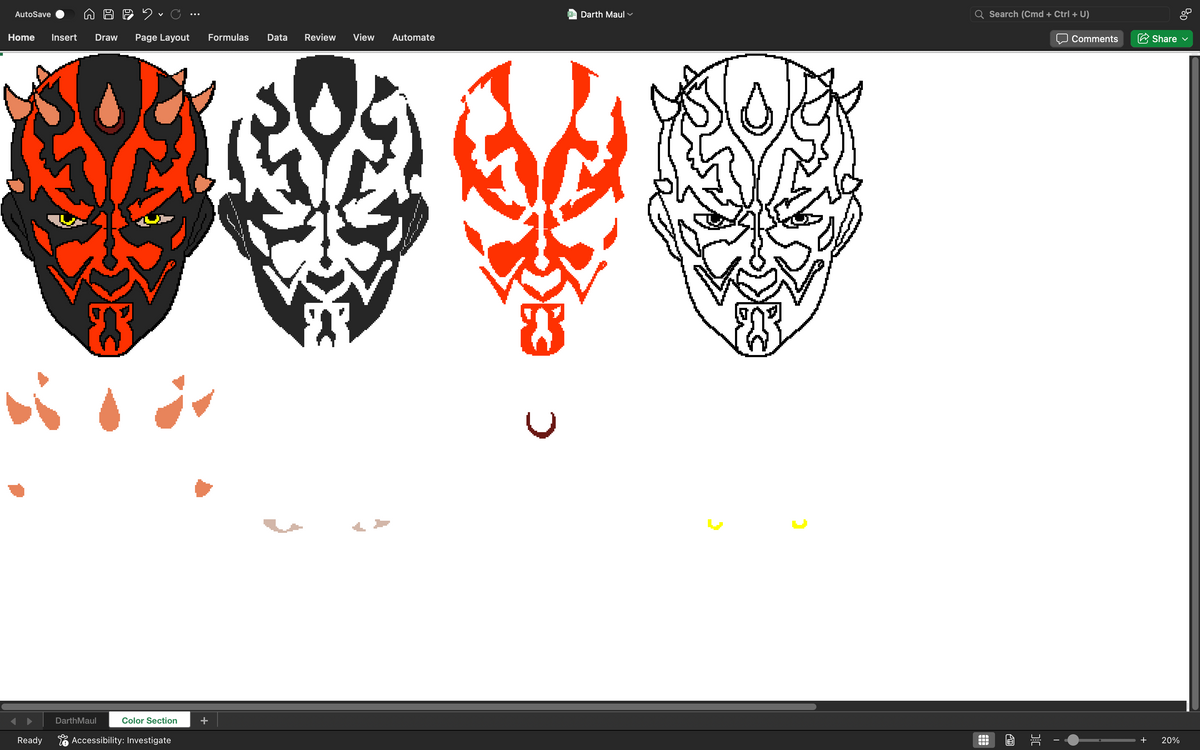The image size is (1200, 750).
Task: Open the Automate ribbon tab
Action: point(413,38)
